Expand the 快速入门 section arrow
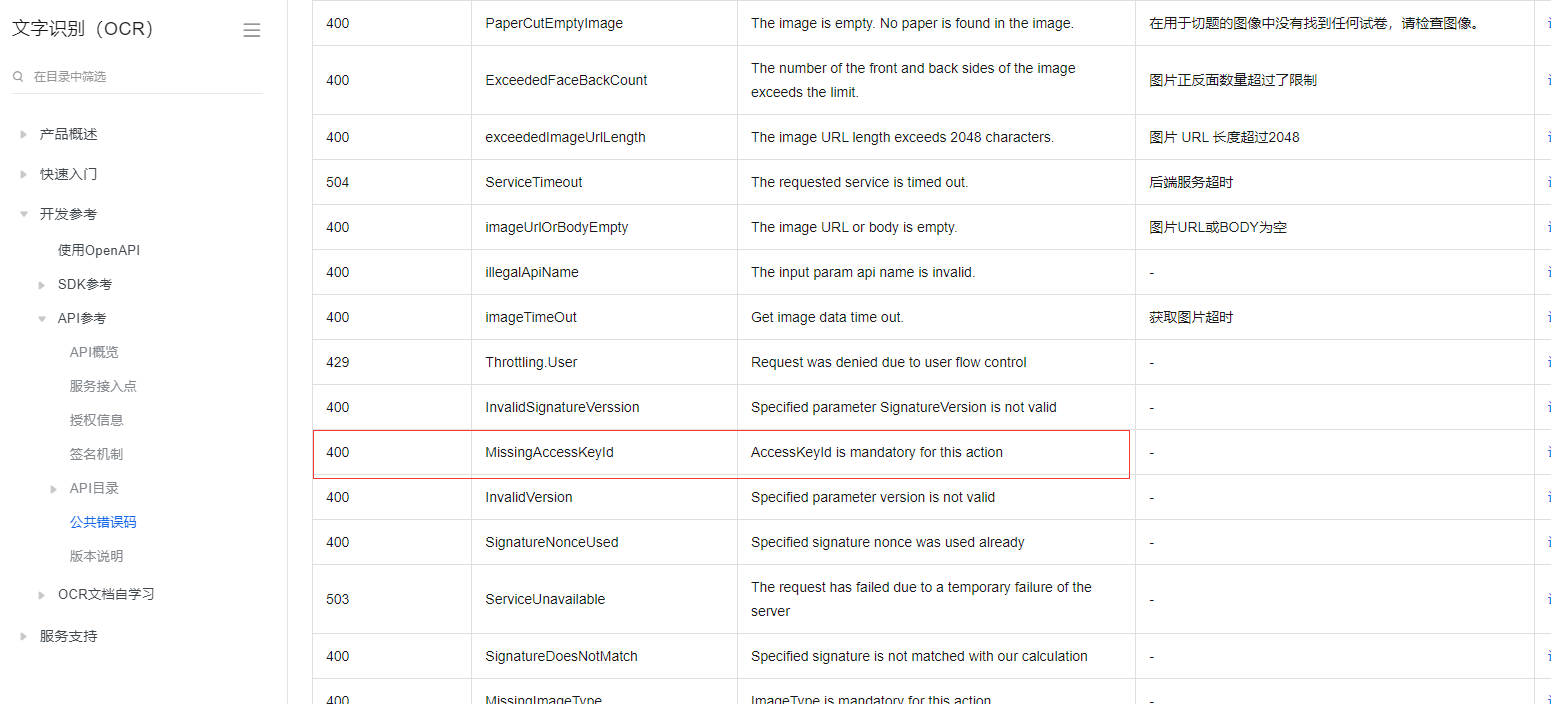The image size is (1551, 704). tap(24, 174)
